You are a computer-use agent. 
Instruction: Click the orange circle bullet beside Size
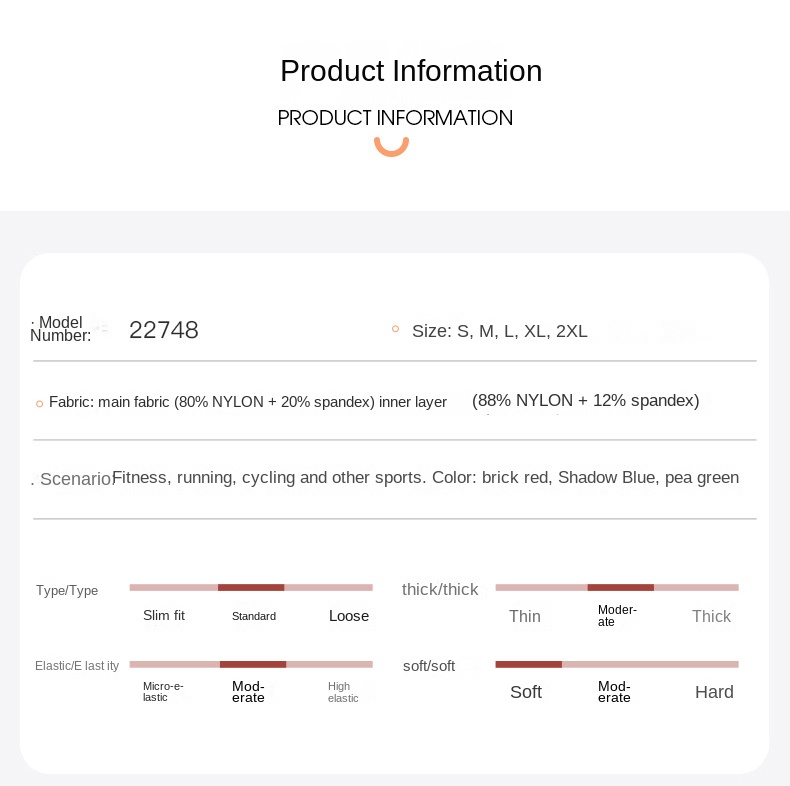[396, 329]
